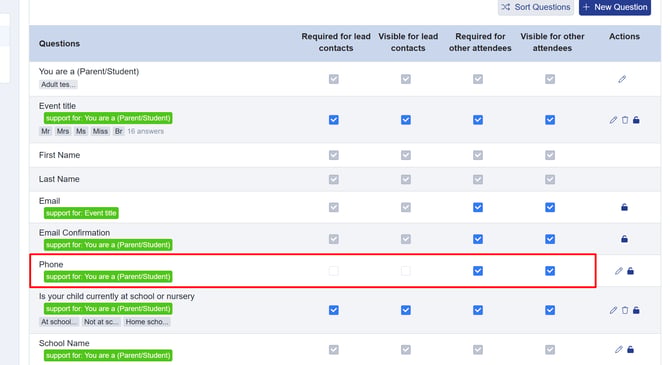Uncheck Event title 'Required for lead contacts'
The width and height of the screenshot is (670, 365).
[334, 120]
